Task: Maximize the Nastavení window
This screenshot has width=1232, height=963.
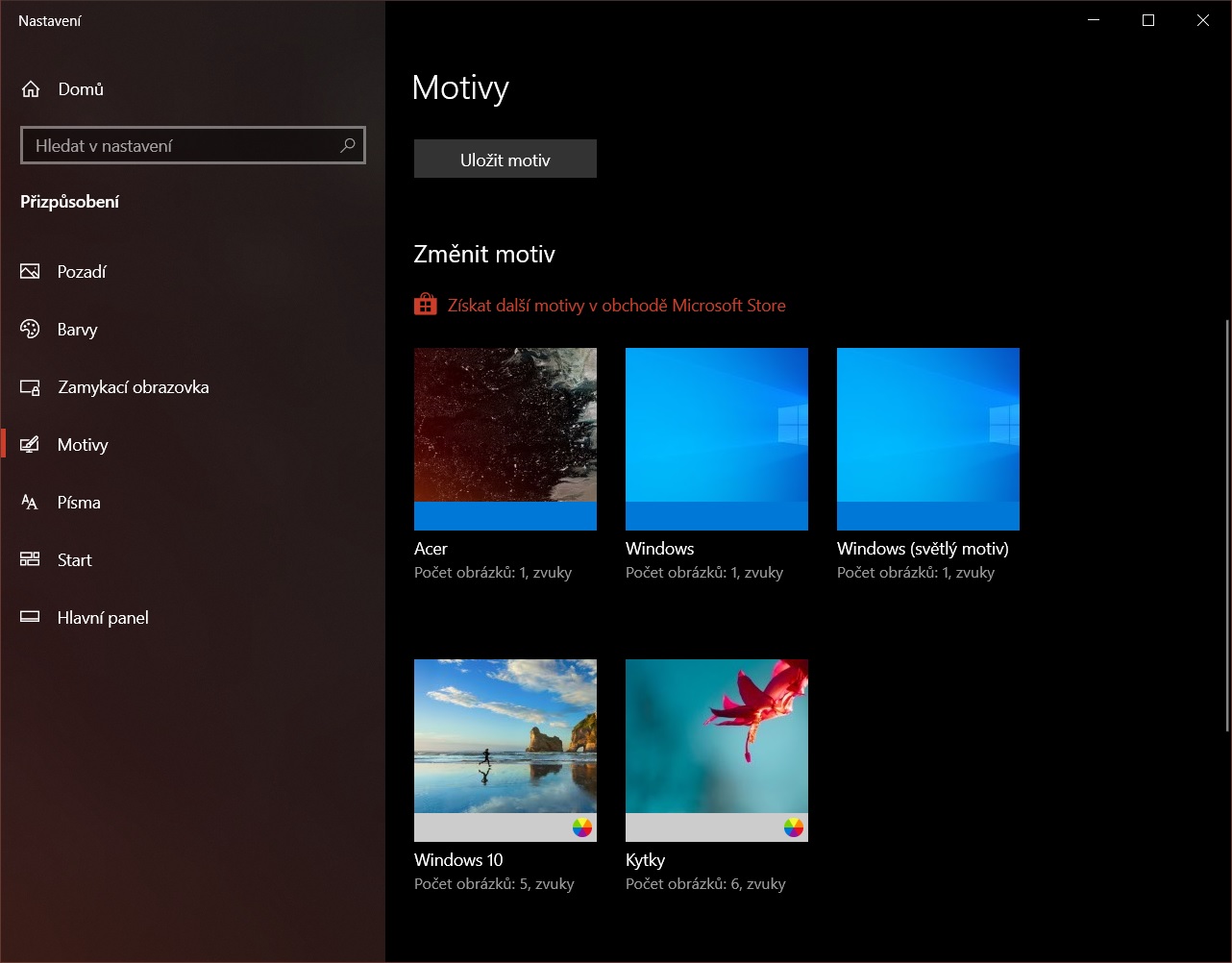Action: click(x=1148, y=20)
